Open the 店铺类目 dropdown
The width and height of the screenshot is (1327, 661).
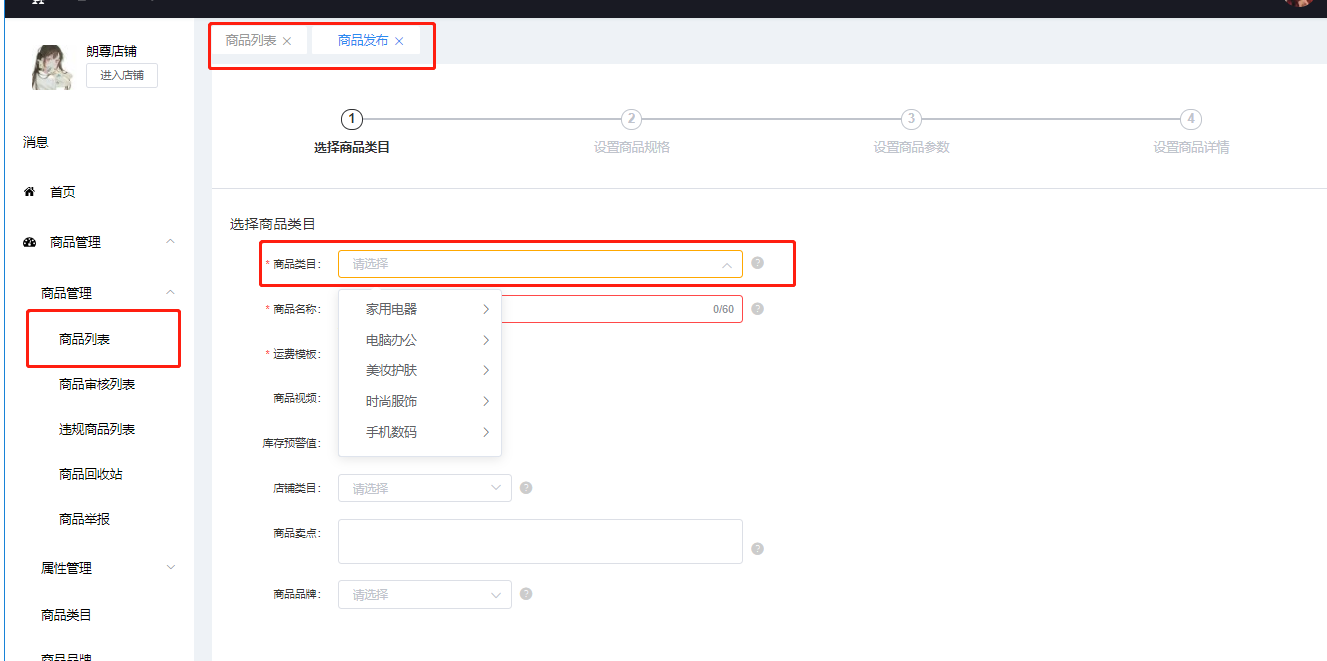click(425, 488)
